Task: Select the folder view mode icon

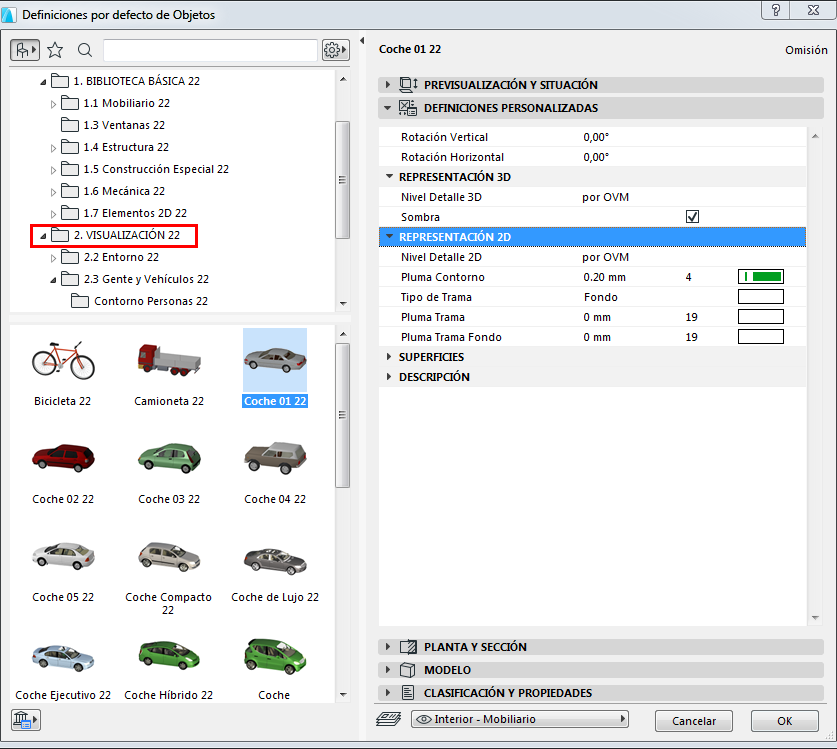Action: (x=25, y=50)
